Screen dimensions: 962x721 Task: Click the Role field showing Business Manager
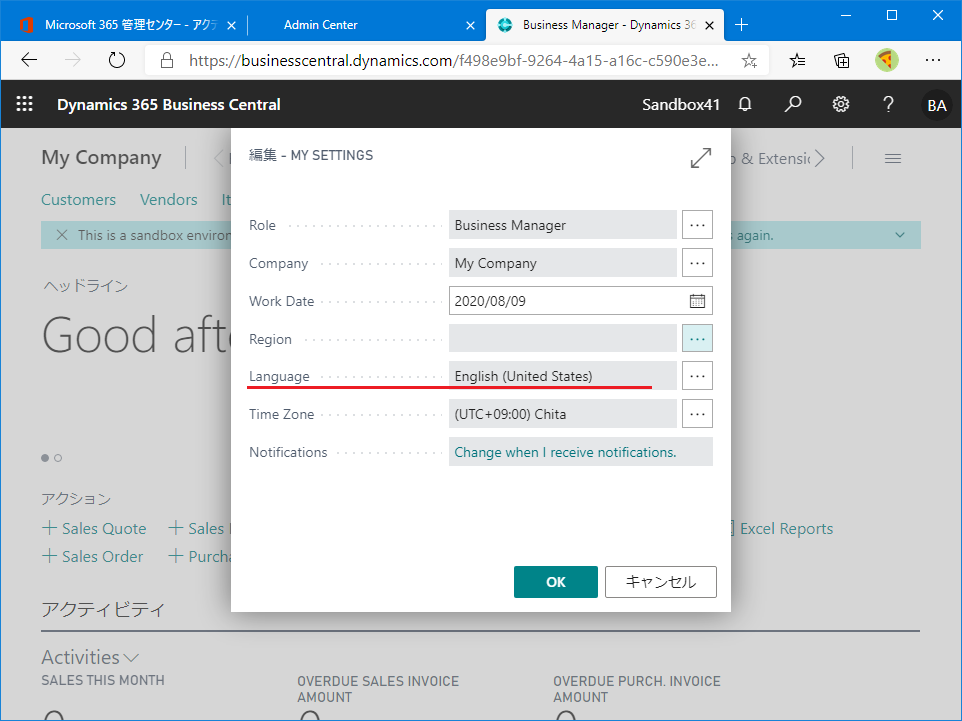pyautogui.click(x=563, y=225)
